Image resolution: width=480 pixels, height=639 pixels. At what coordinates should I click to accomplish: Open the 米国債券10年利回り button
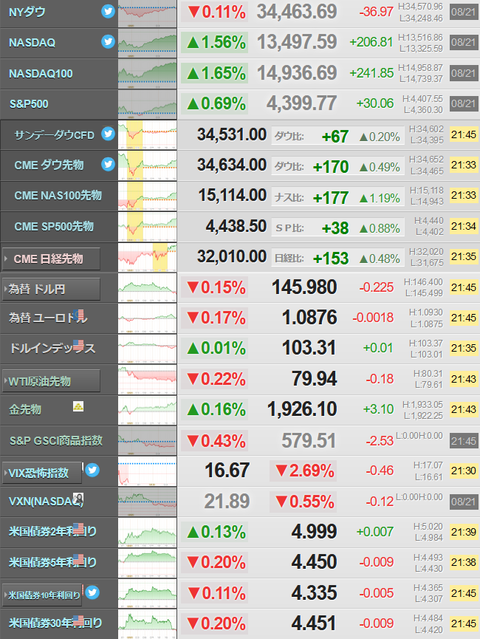(42, 595)
